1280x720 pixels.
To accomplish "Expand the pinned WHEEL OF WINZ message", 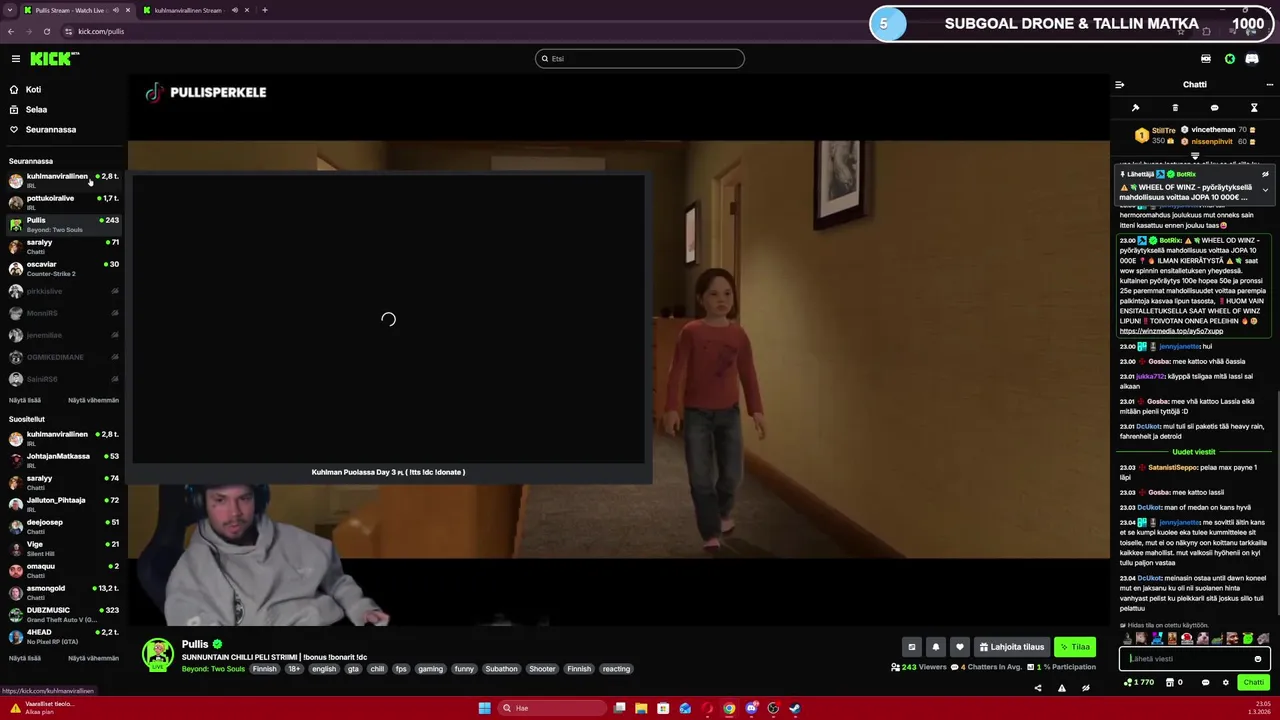I will pos(1265,190).
